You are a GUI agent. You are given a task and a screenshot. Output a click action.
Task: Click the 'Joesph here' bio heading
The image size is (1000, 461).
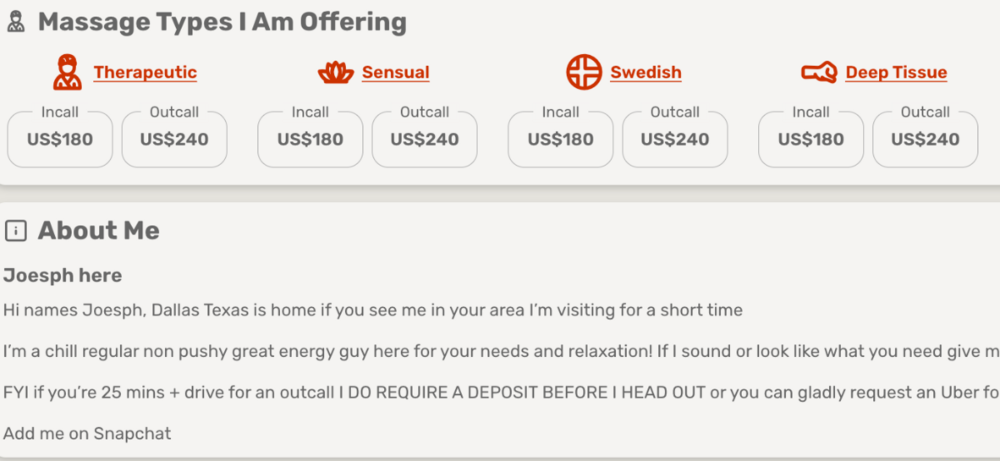point(62,275)
